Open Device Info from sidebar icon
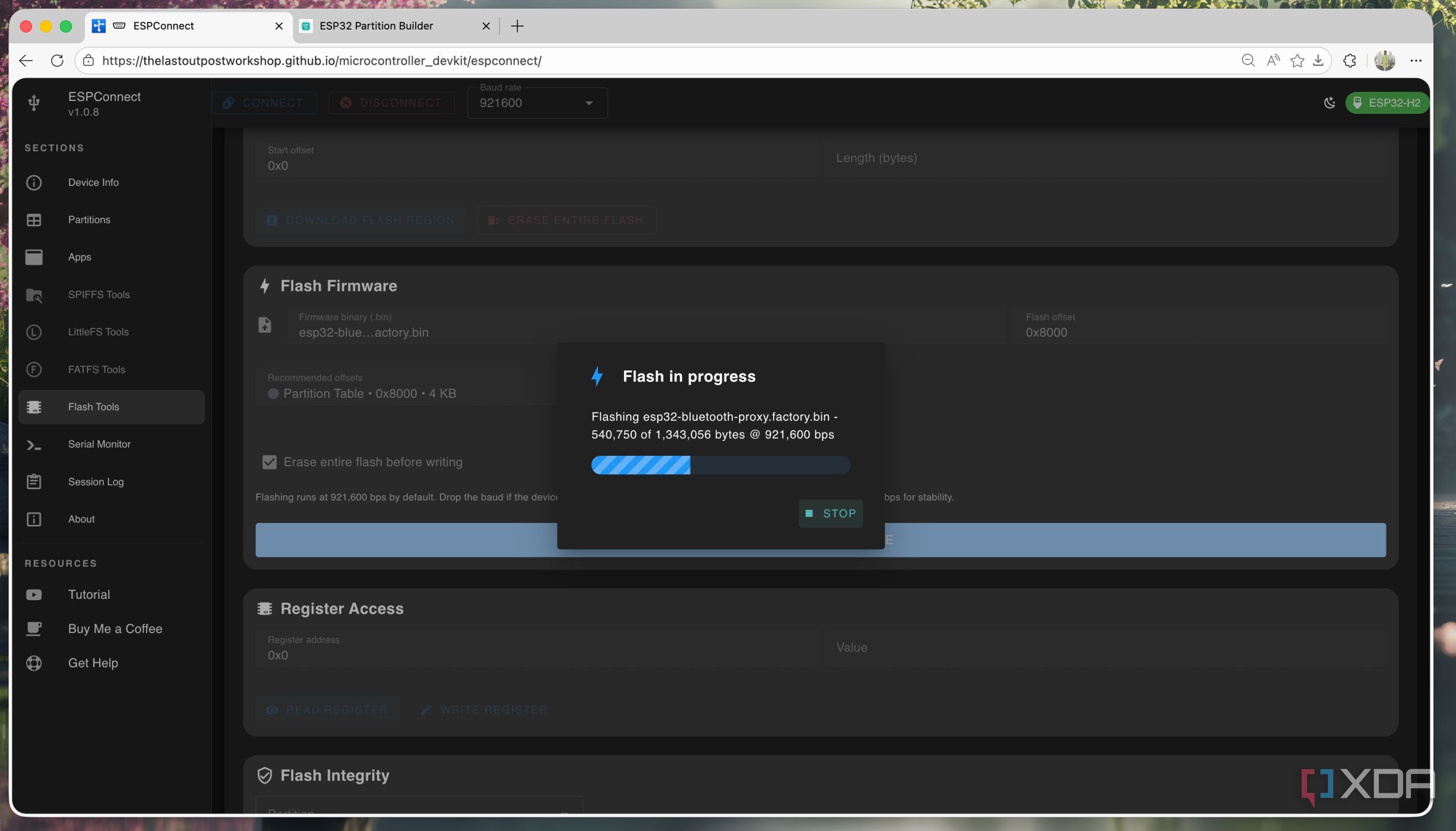 (x=34, y=183)
